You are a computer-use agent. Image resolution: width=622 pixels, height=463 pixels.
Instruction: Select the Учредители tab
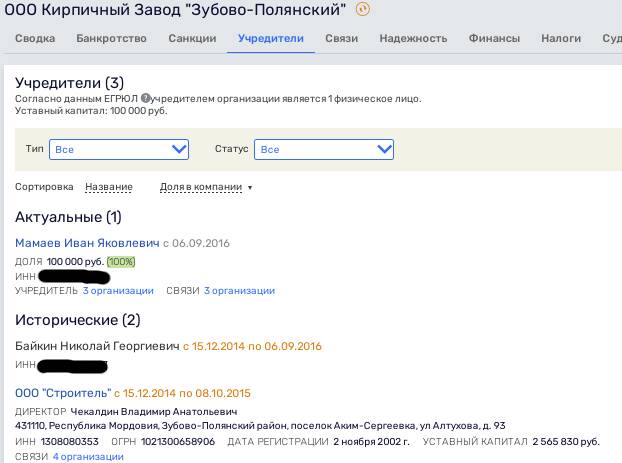pyautogui.click(x=271, y=38)
